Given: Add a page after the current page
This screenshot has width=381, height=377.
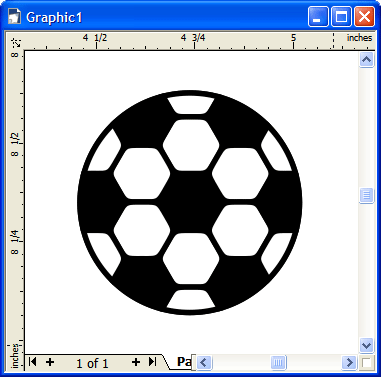Looking at the screenshot, I should (x=135, y=362).
